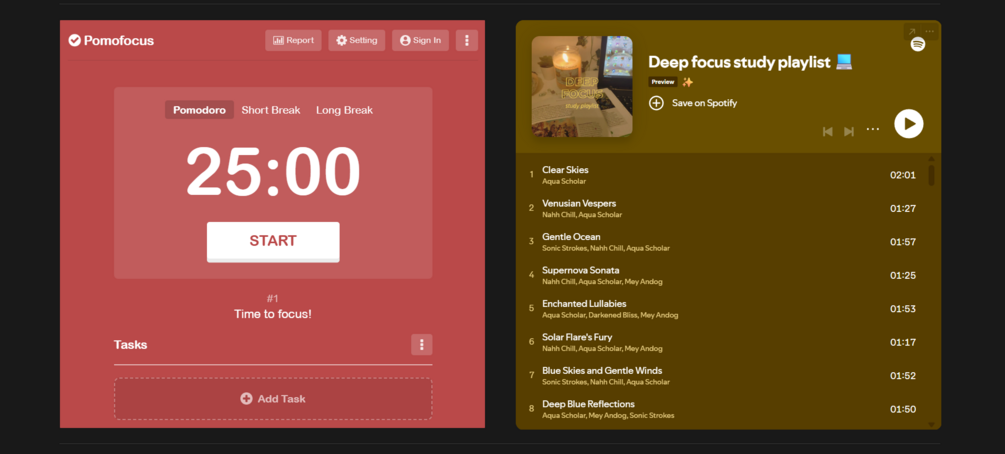Skip to the next track

click(x=849, y=131)
